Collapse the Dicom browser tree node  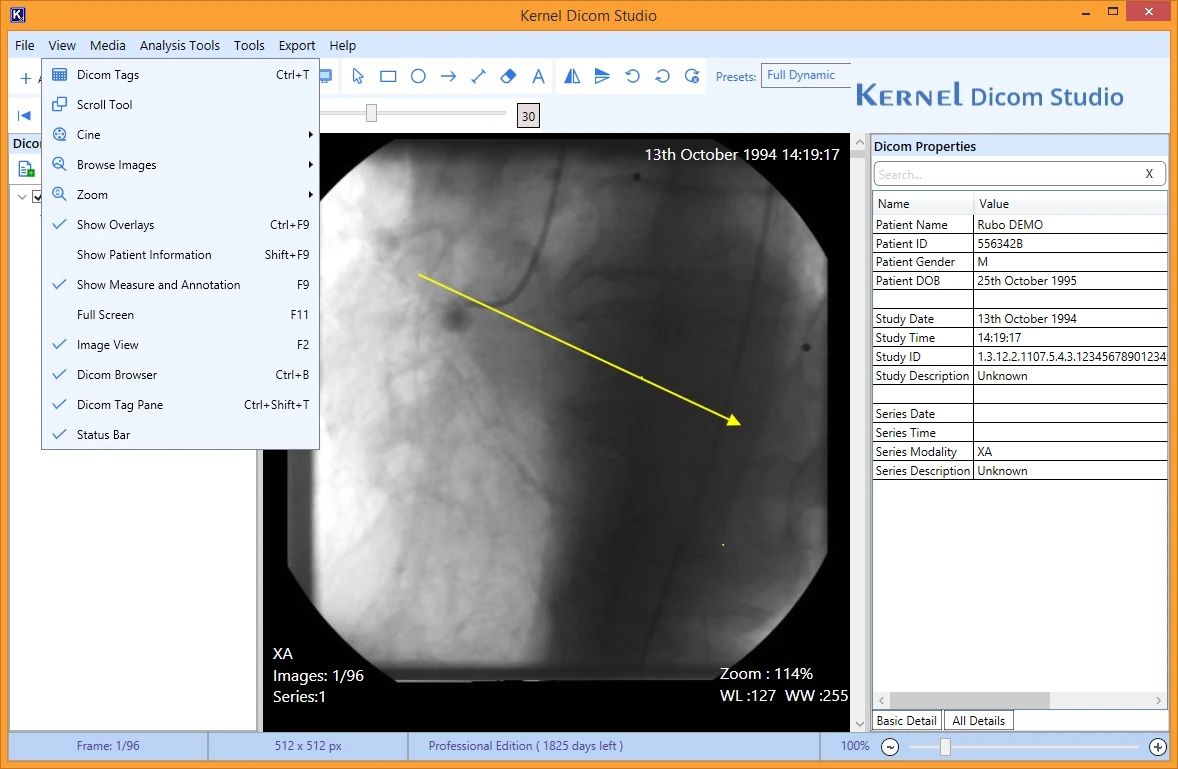[22, 197]
